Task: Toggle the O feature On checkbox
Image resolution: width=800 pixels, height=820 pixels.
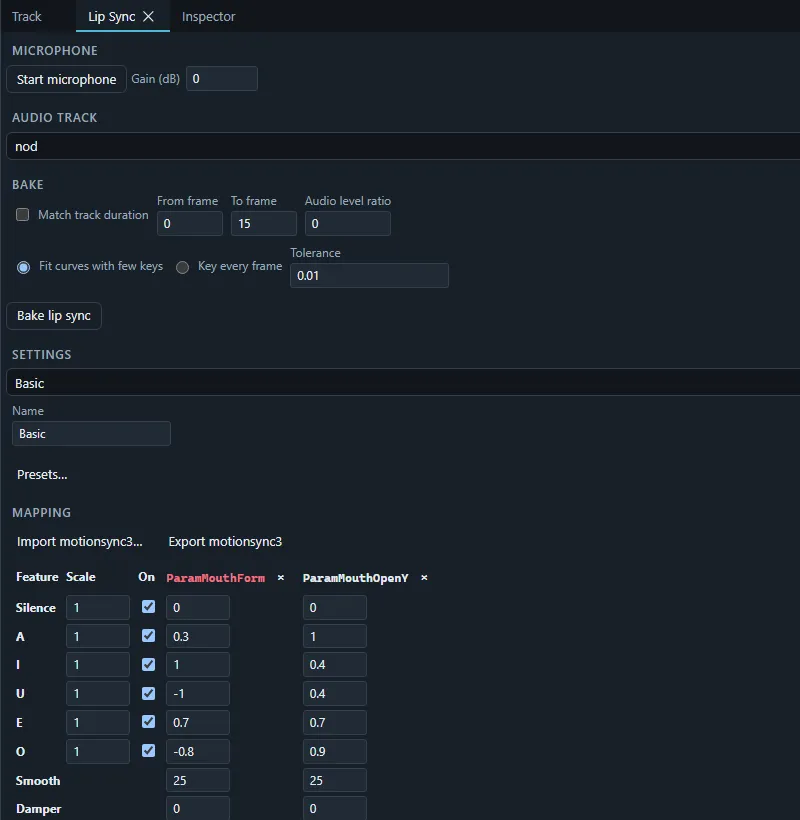Action: [x=148, y=750]
